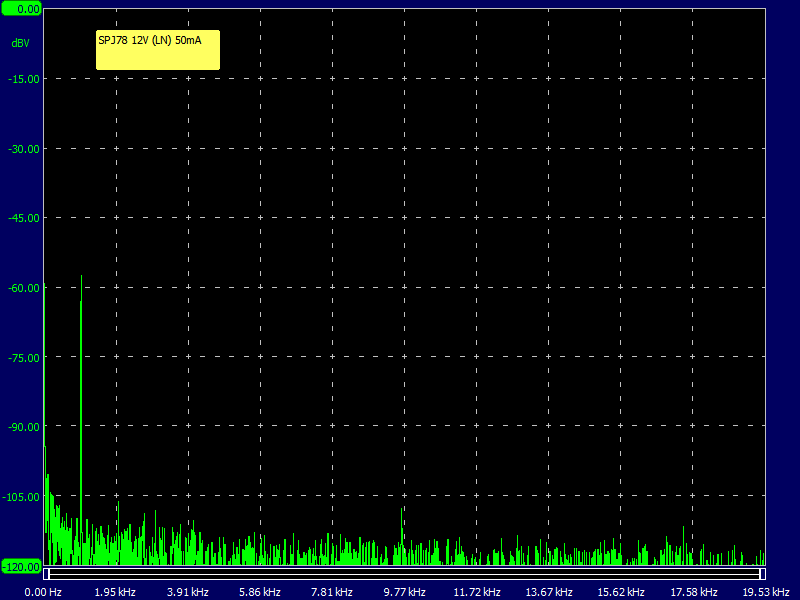Click the 7.81 kHz frequency label
This screenshot has width=800, height=600.
332,592
